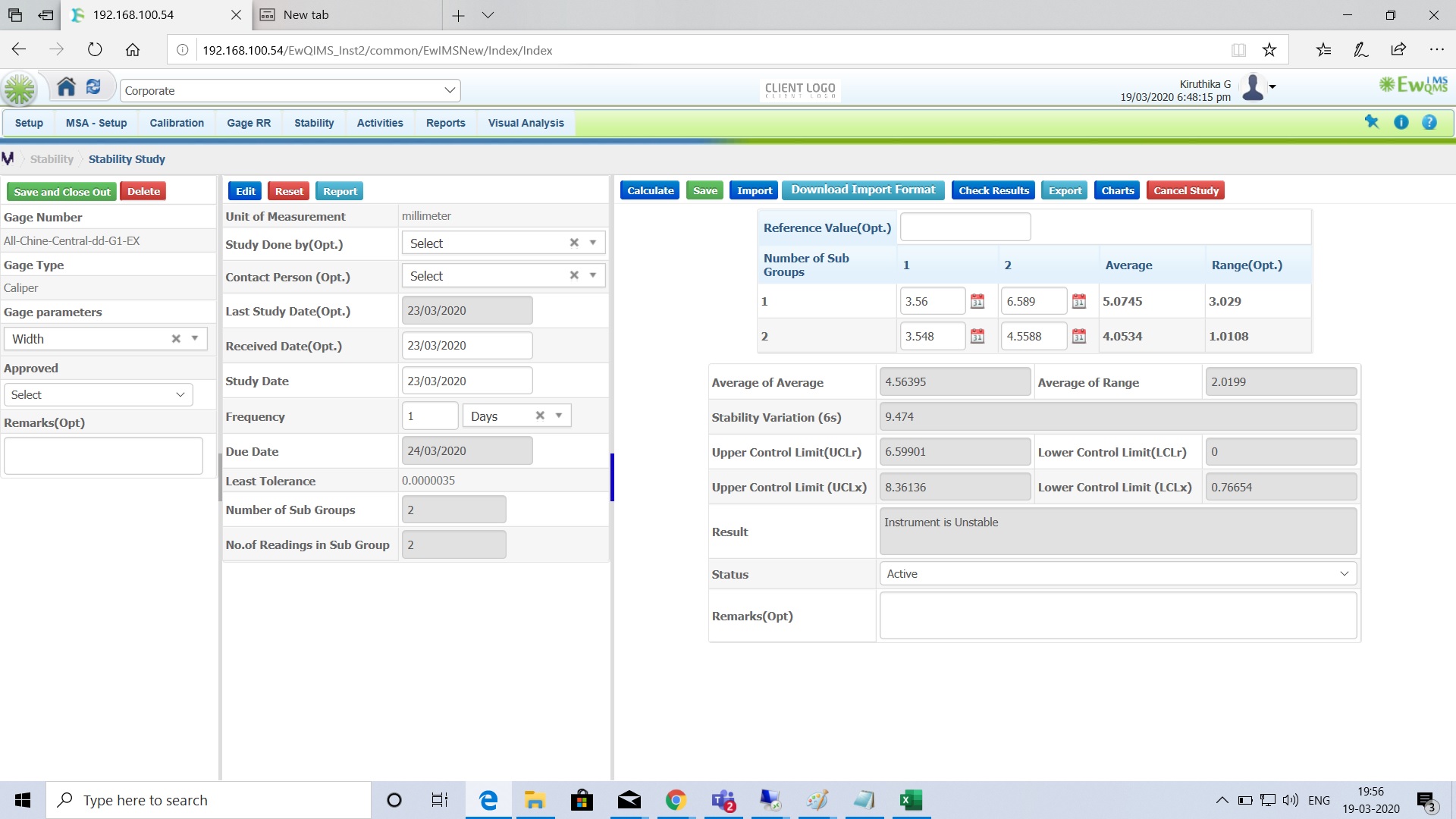
Task: Open Microsoft Teams from the taskbar
Action: [723, 800]
